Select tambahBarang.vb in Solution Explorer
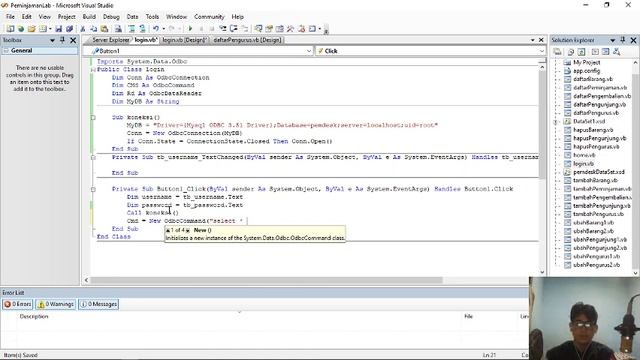This screenshot has height=360, width=640. pyautogui.click(x=595, y=180)
